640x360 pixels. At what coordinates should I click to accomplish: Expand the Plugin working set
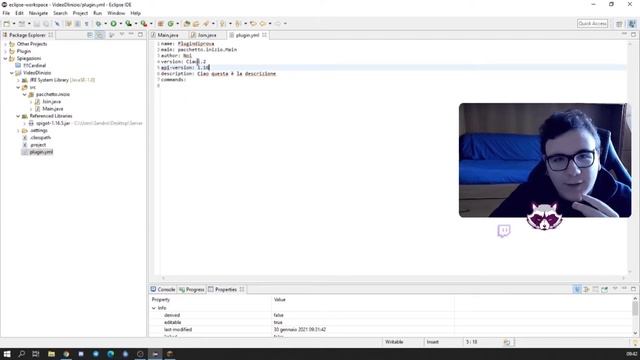[x=5, y=51]
